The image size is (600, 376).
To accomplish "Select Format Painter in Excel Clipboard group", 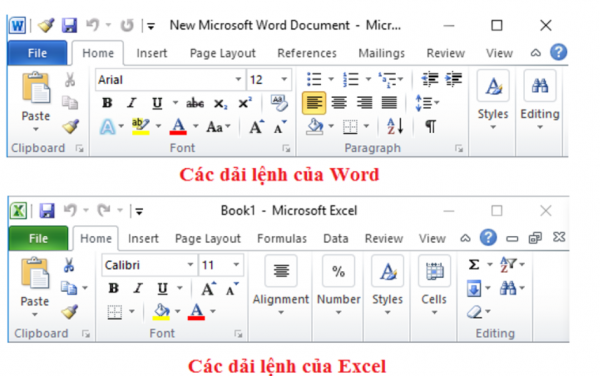I will pos(70,311).
